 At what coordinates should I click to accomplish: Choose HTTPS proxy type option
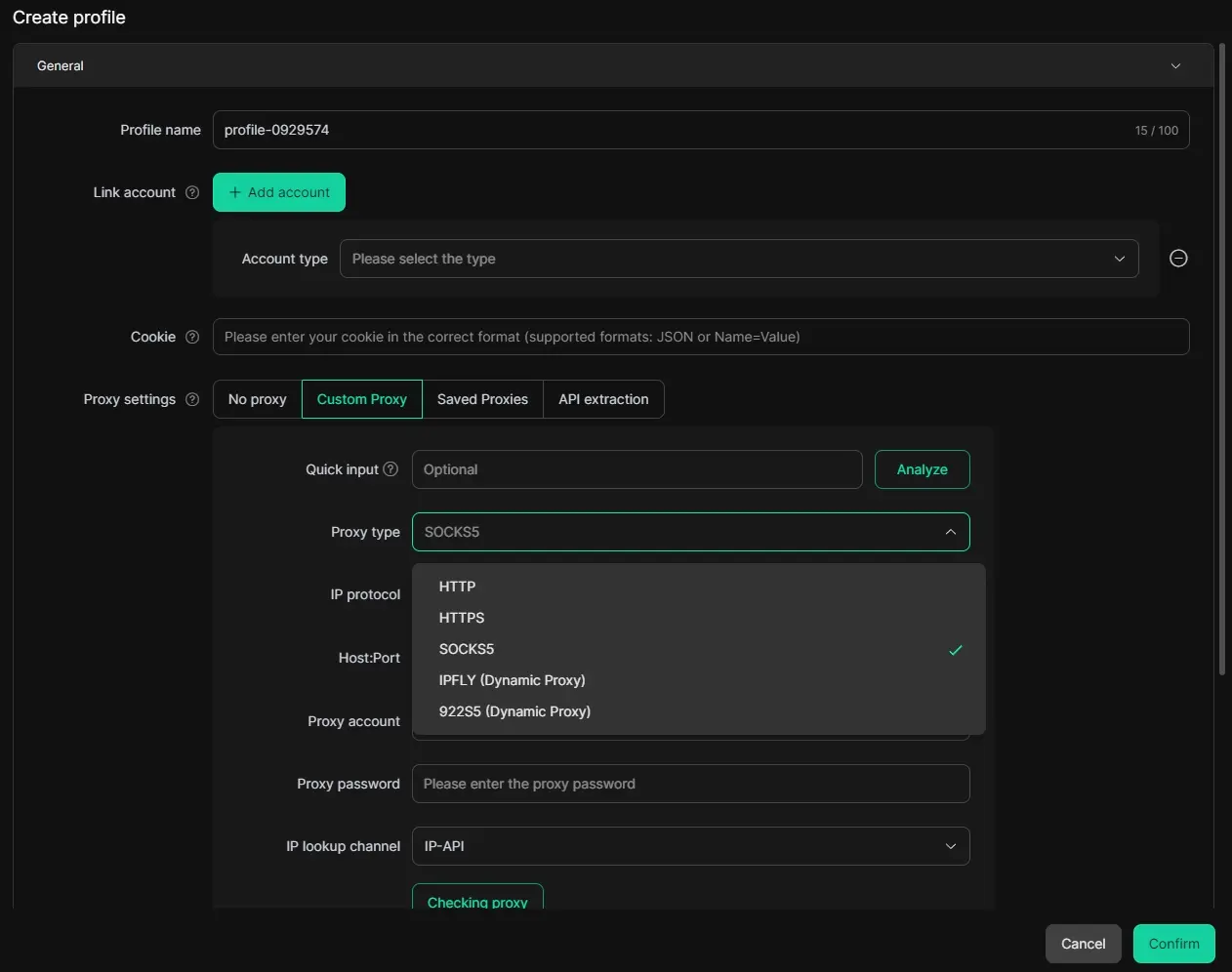462,618
